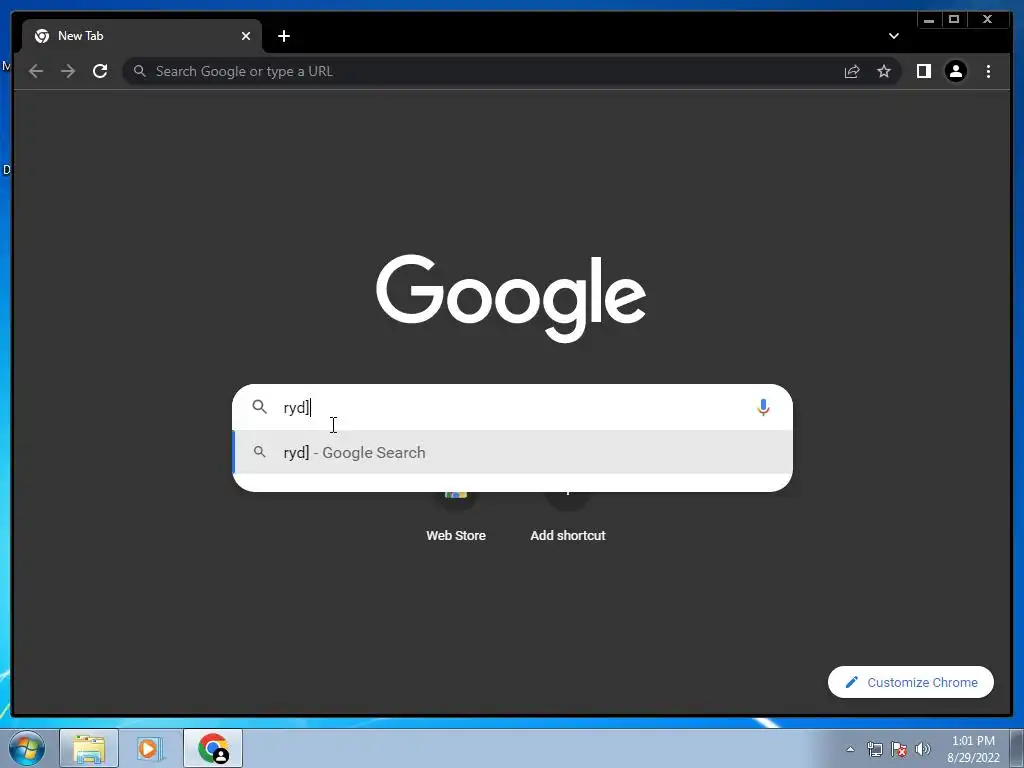Screen dimensions: 1024x768
Task: Click the Show desktop strip
Action: pos(1017,748)
